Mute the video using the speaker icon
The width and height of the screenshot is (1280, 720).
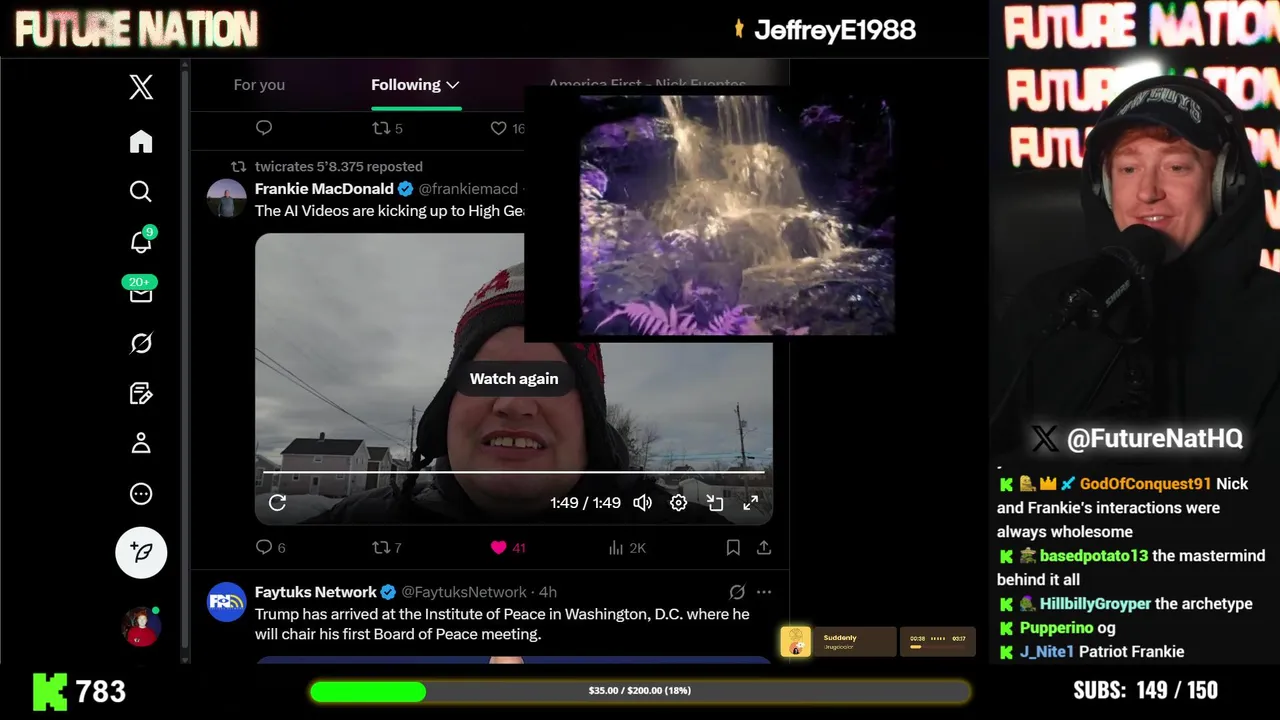tap(643, 503)
